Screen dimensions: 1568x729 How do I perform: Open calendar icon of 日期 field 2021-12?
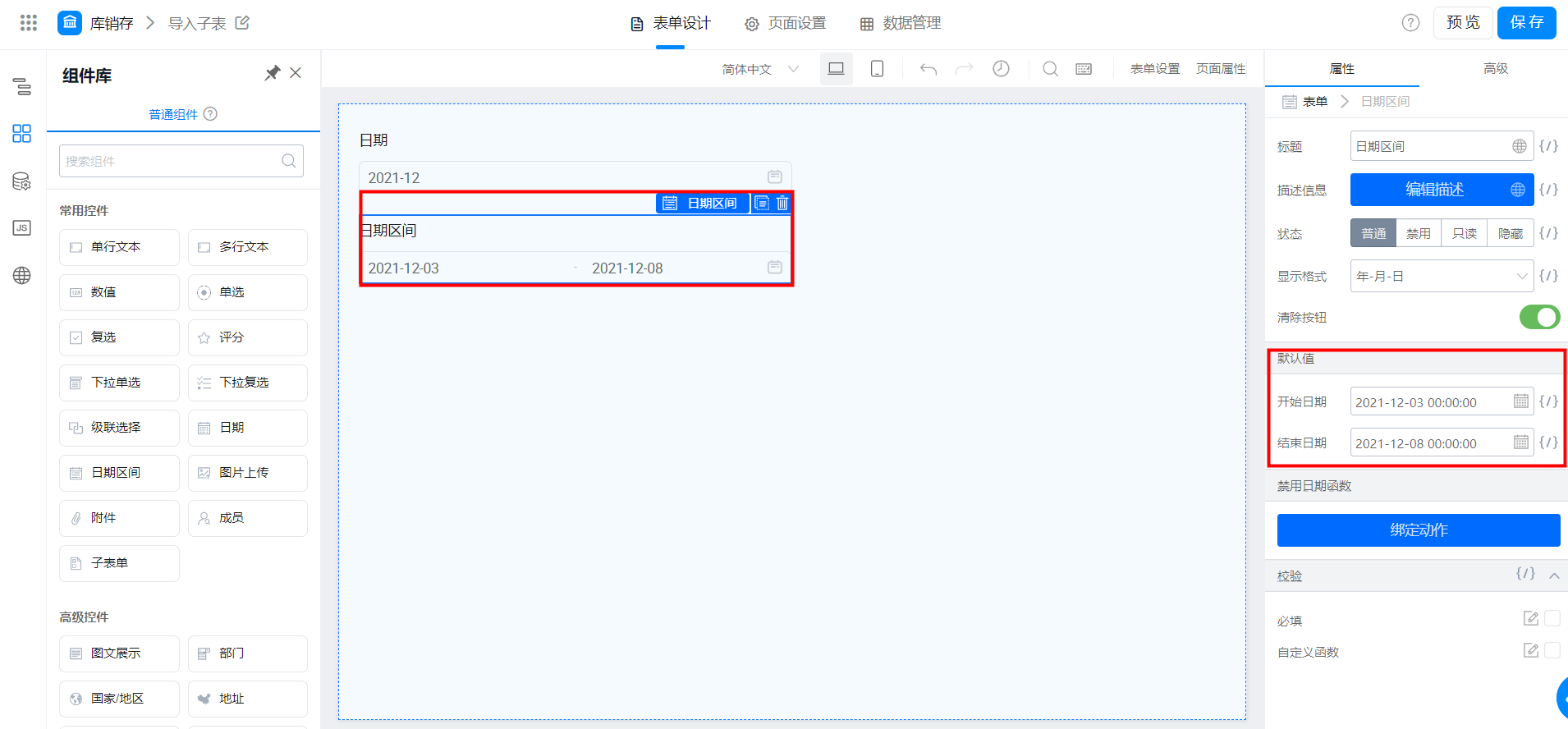tap(774, 177)
